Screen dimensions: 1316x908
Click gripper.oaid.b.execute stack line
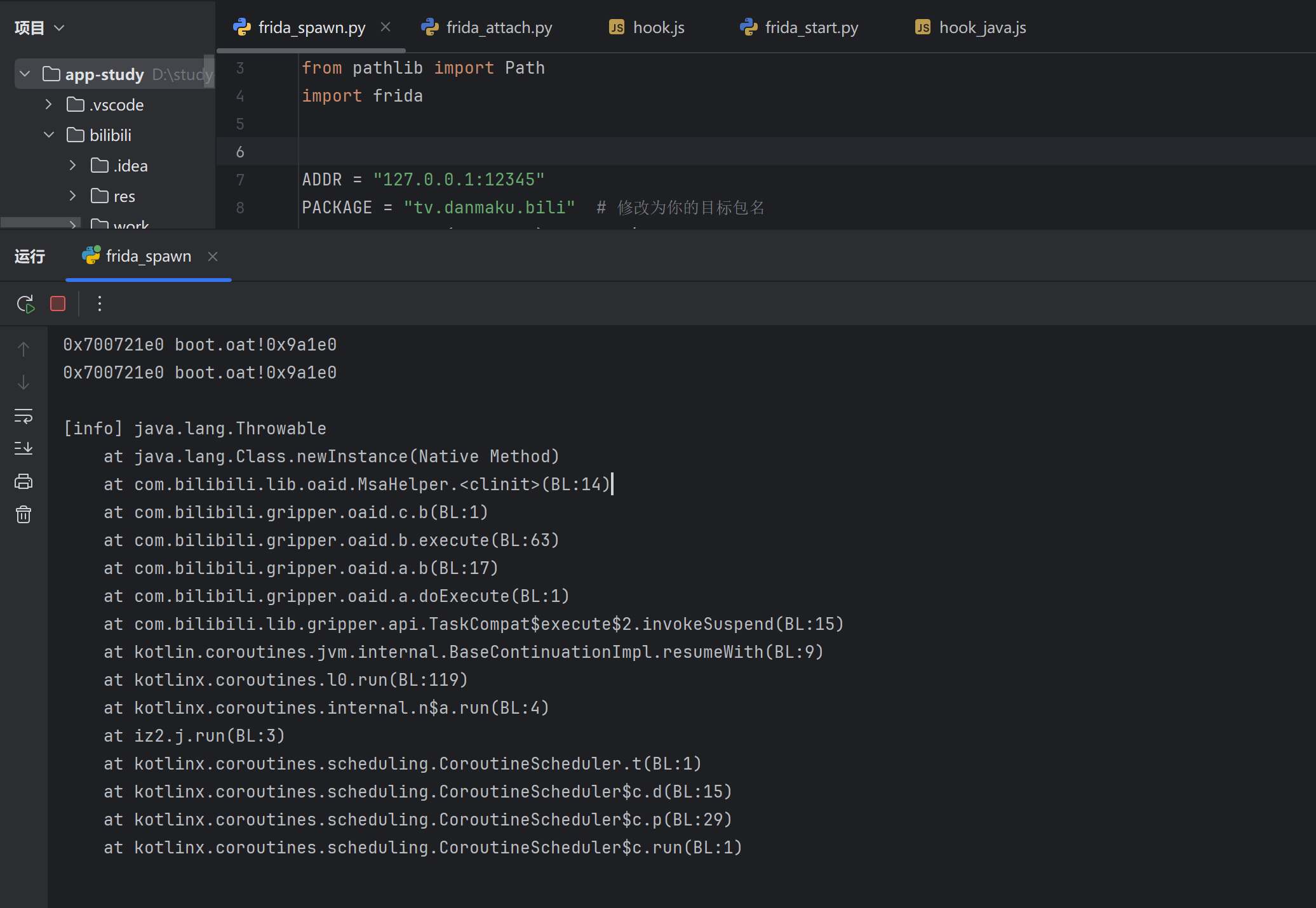[332, 540]
